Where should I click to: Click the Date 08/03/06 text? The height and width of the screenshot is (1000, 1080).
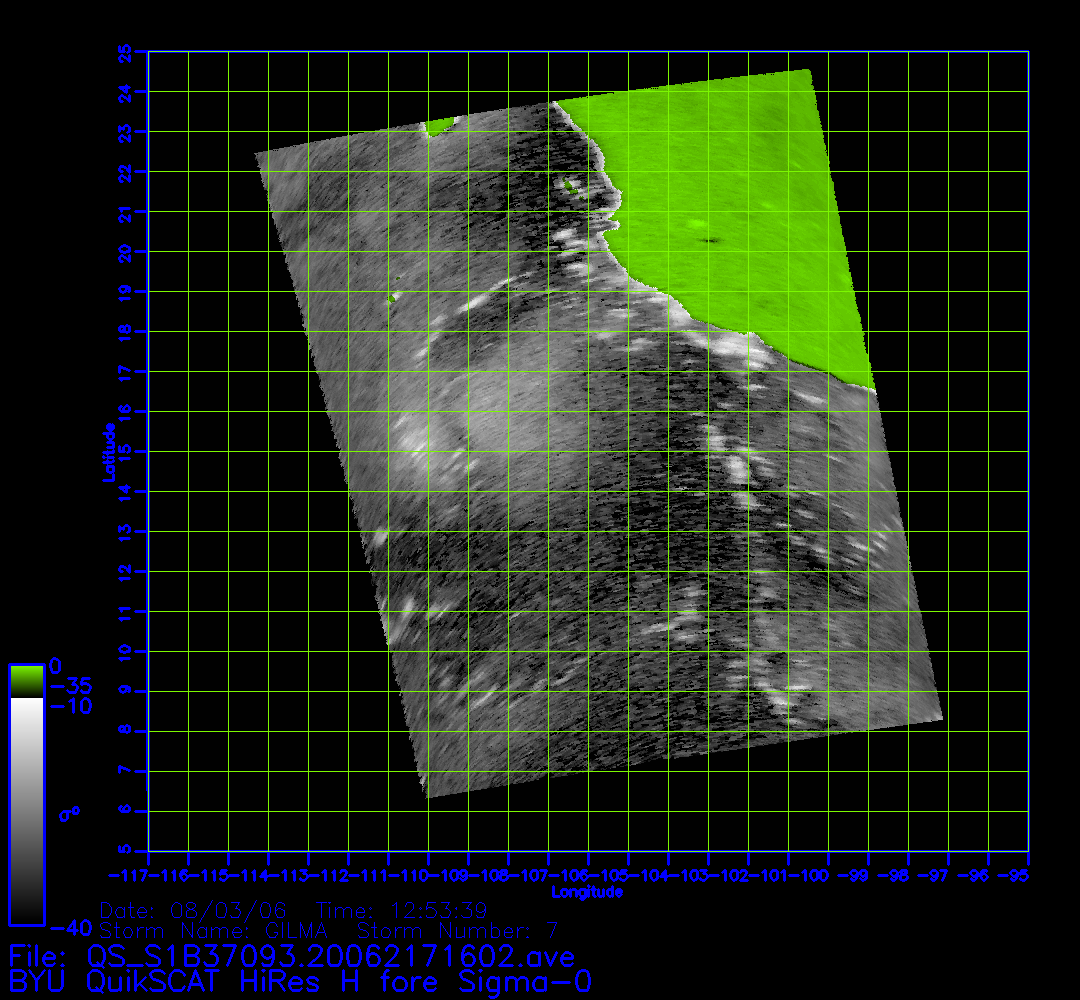(193, 912)
